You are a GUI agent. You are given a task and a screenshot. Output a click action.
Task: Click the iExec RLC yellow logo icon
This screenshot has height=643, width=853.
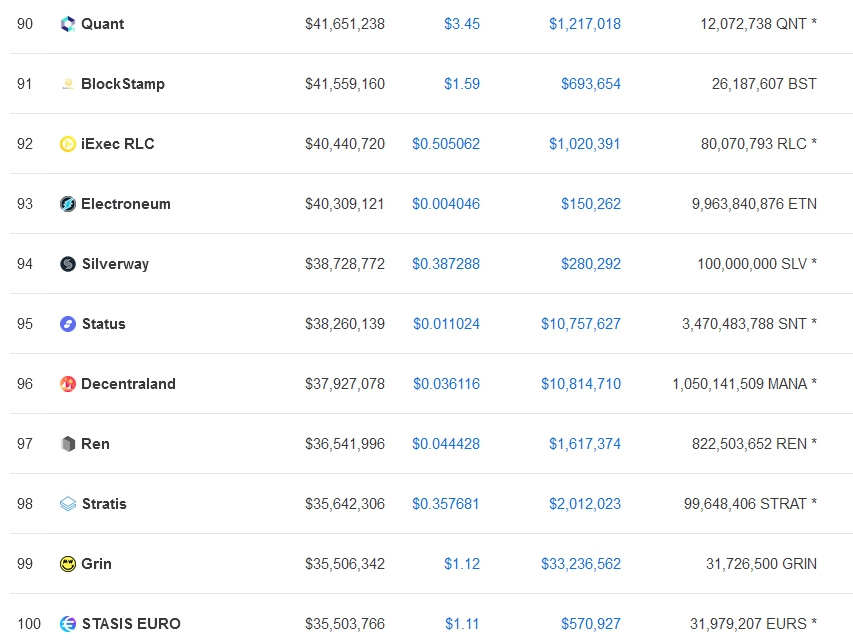67,144
